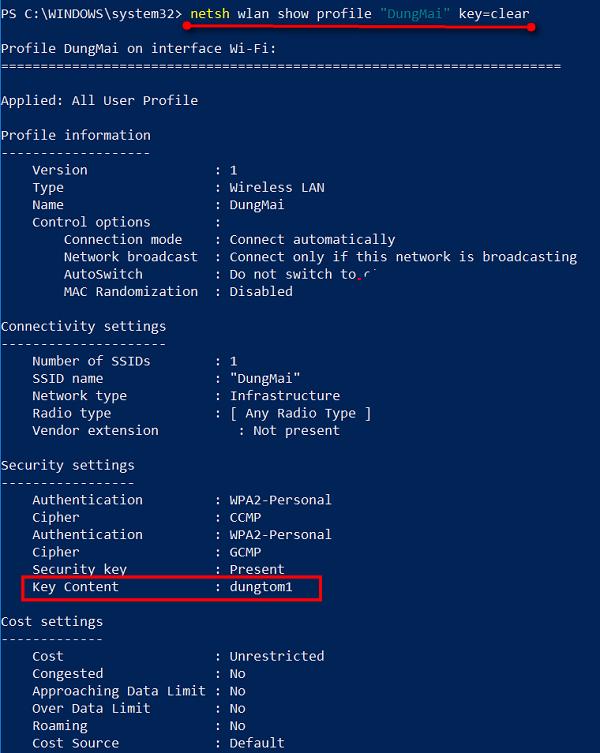Screen dimensions: 600x753
Task: Click the key=clear parameter in the command
Action: tap(494, 13)
